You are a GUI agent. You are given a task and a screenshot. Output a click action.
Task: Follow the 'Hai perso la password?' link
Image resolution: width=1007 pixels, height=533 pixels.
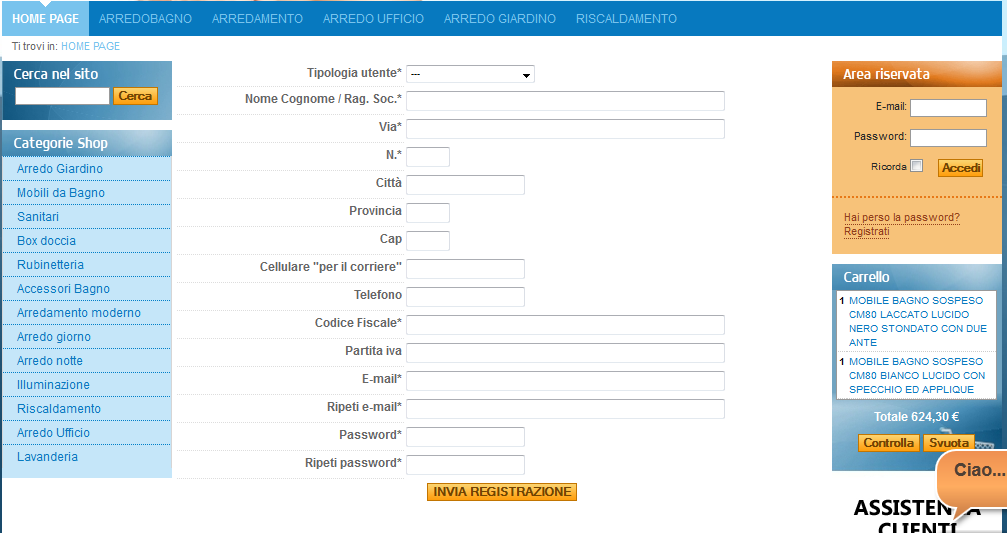coord(901,217)
